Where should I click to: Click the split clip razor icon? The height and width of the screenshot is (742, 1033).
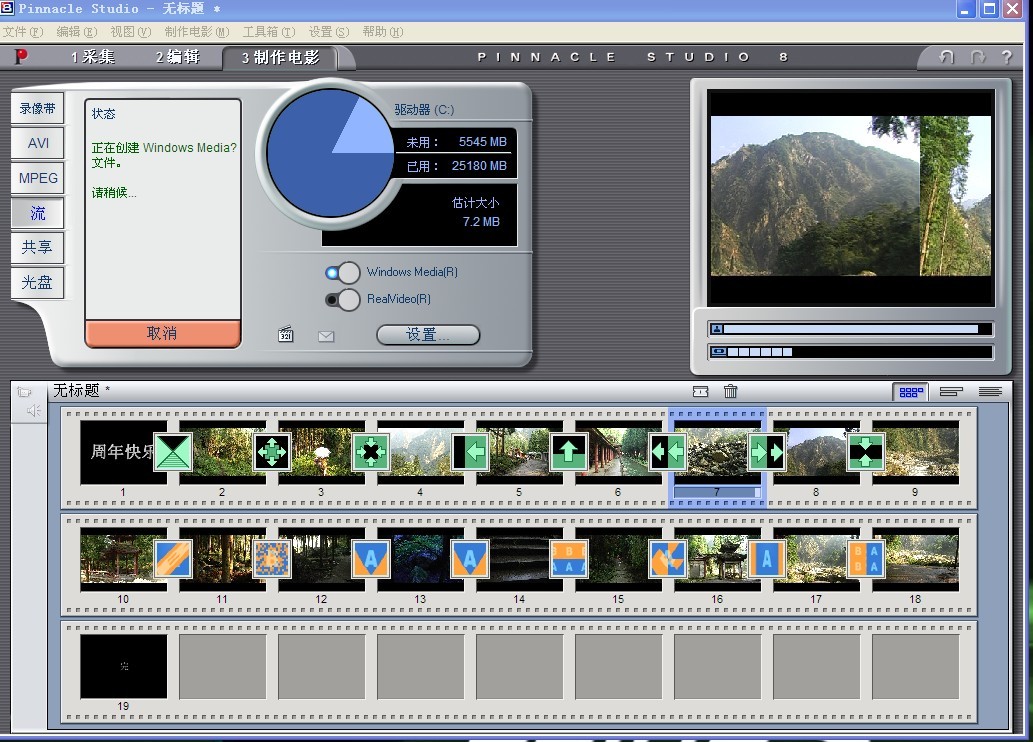(x=700, y=391)
